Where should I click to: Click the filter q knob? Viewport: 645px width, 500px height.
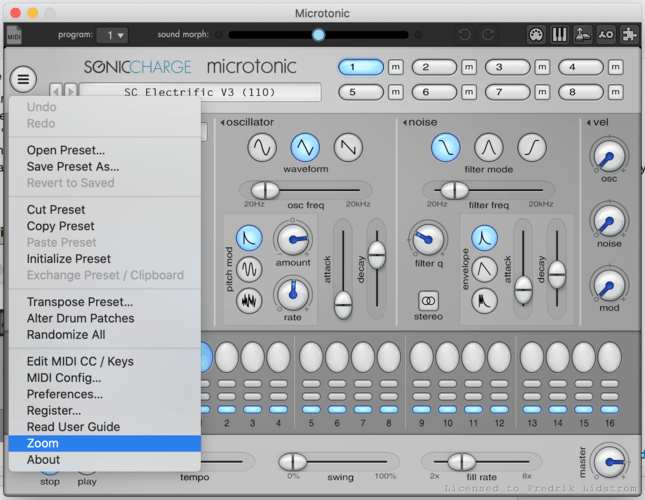coord(428,239)
